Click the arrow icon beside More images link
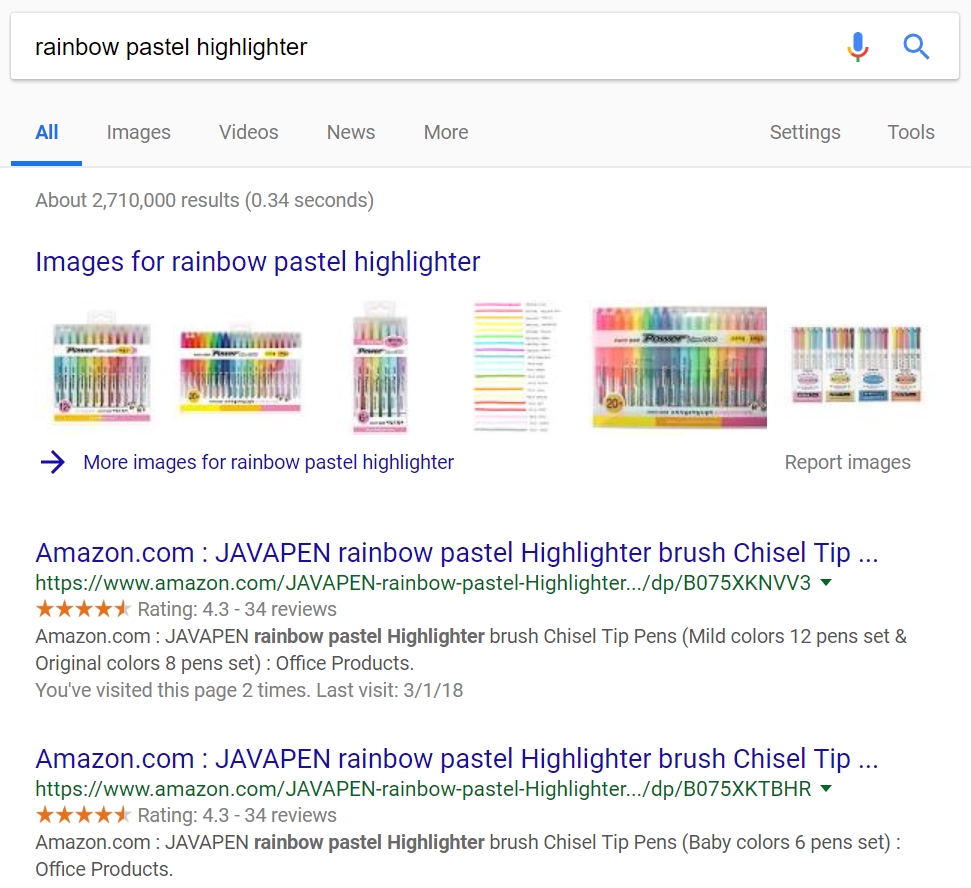This screenshot has height=888, width=971. point(51,462)
